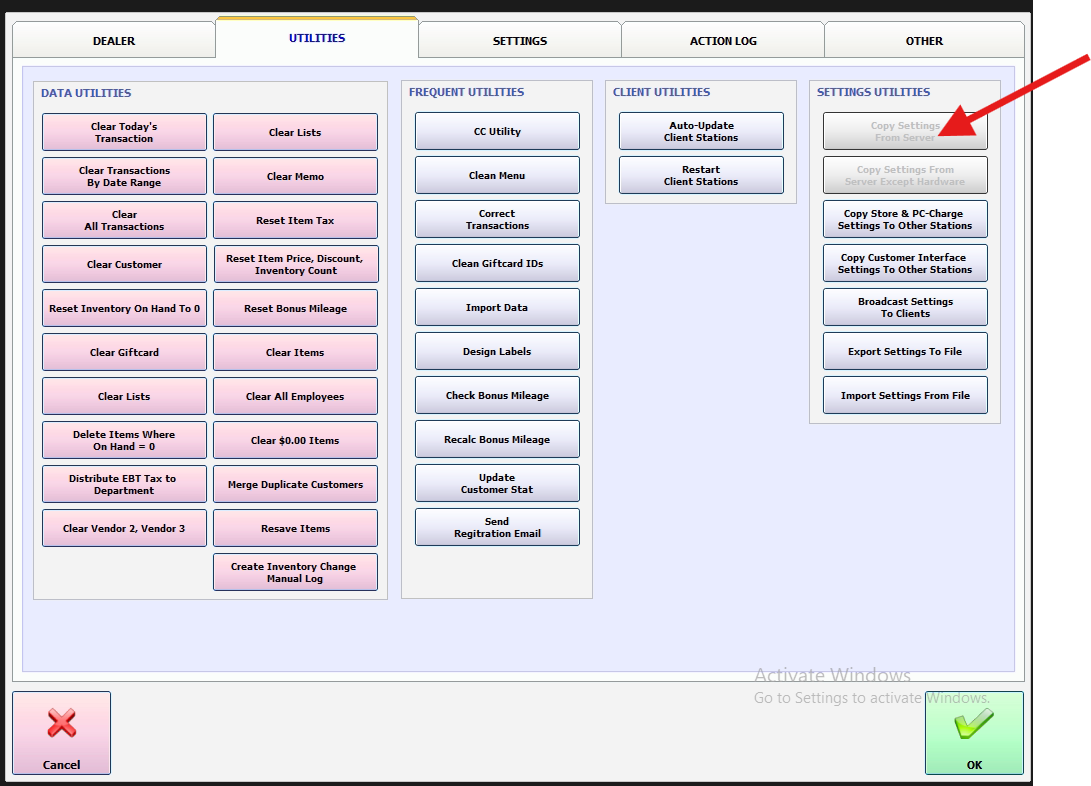
Task: Click Import Settings From File
Action: pos(905,395)
